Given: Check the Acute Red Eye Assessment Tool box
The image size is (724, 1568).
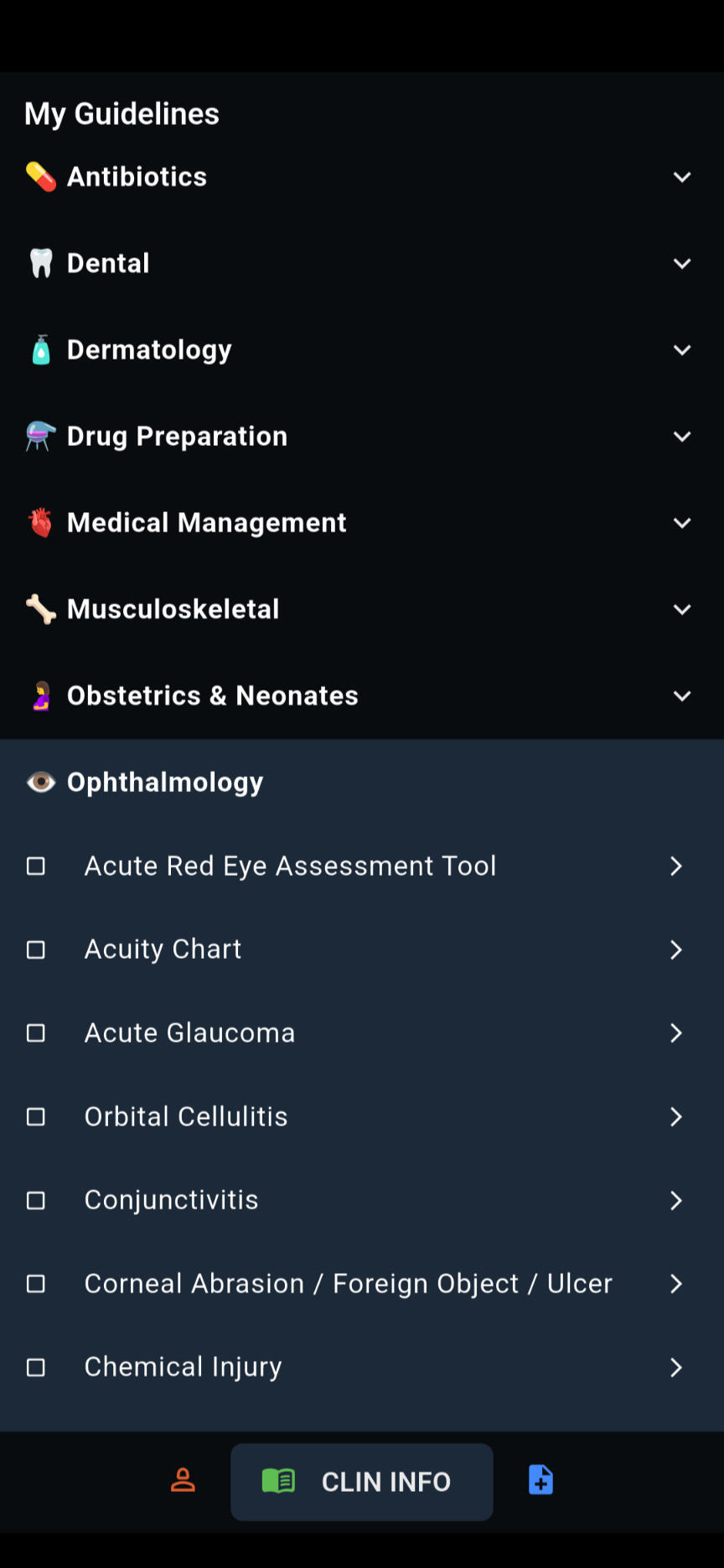Looking at the screenshot, I should [x=36, y=866].
